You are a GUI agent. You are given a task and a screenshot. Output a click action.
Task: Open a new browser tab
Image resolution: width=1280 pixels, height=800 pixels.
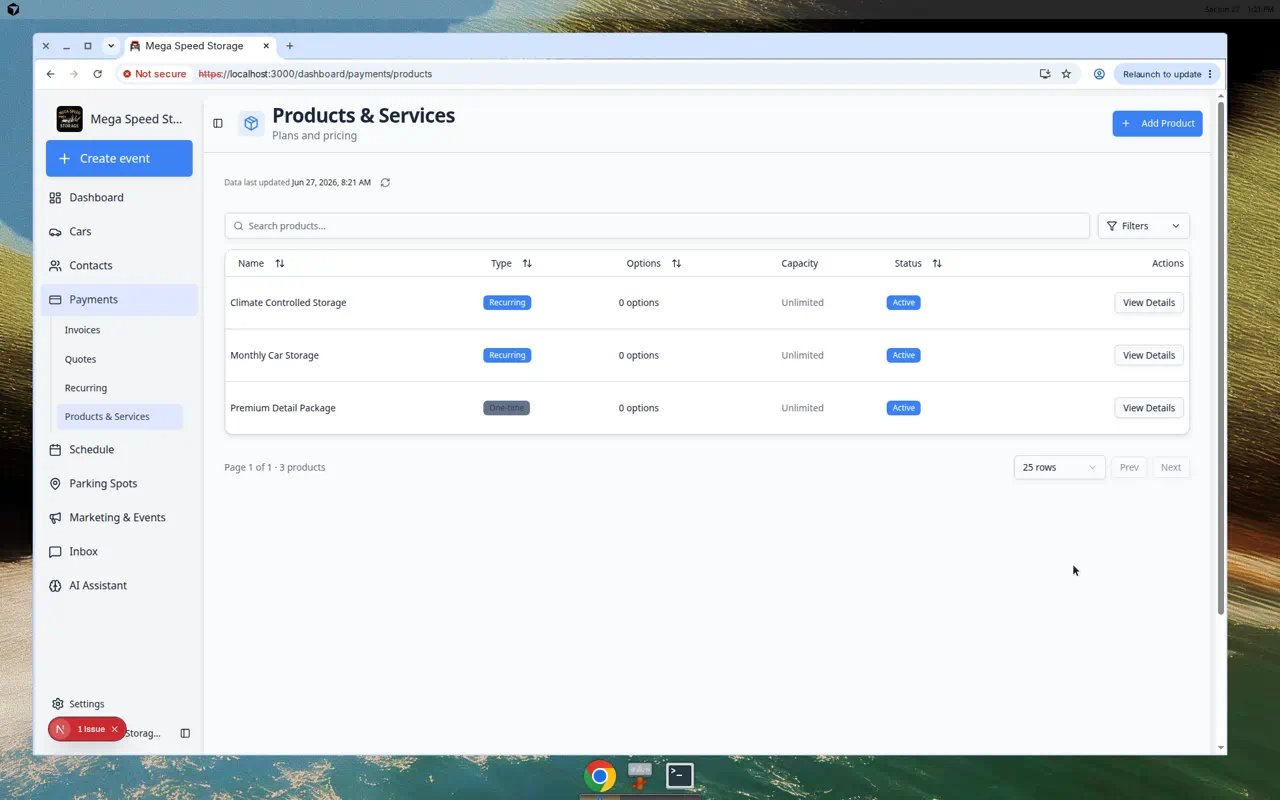point(290,46)
